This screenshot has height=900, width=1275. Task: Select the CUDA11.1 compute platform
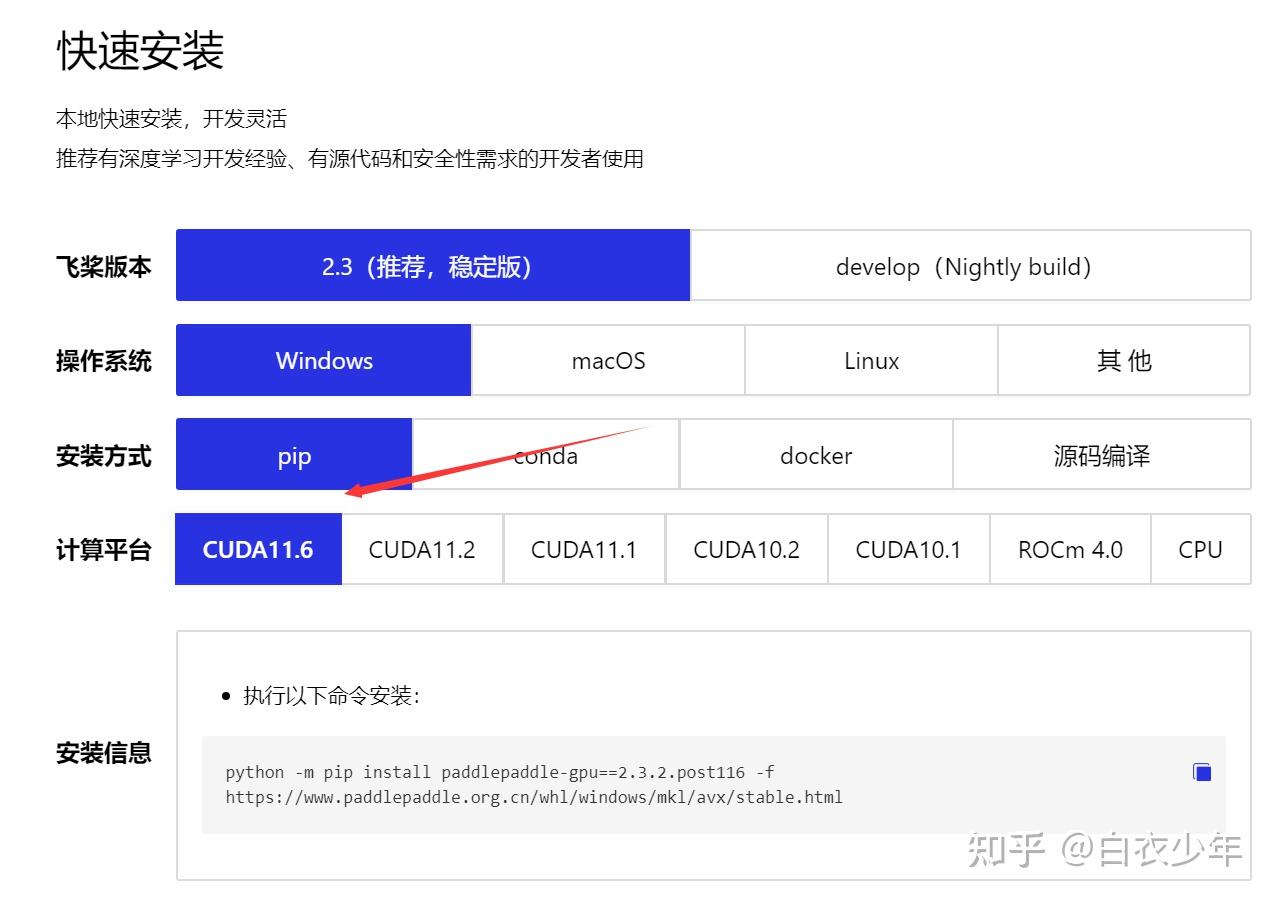tap(583, 549)
